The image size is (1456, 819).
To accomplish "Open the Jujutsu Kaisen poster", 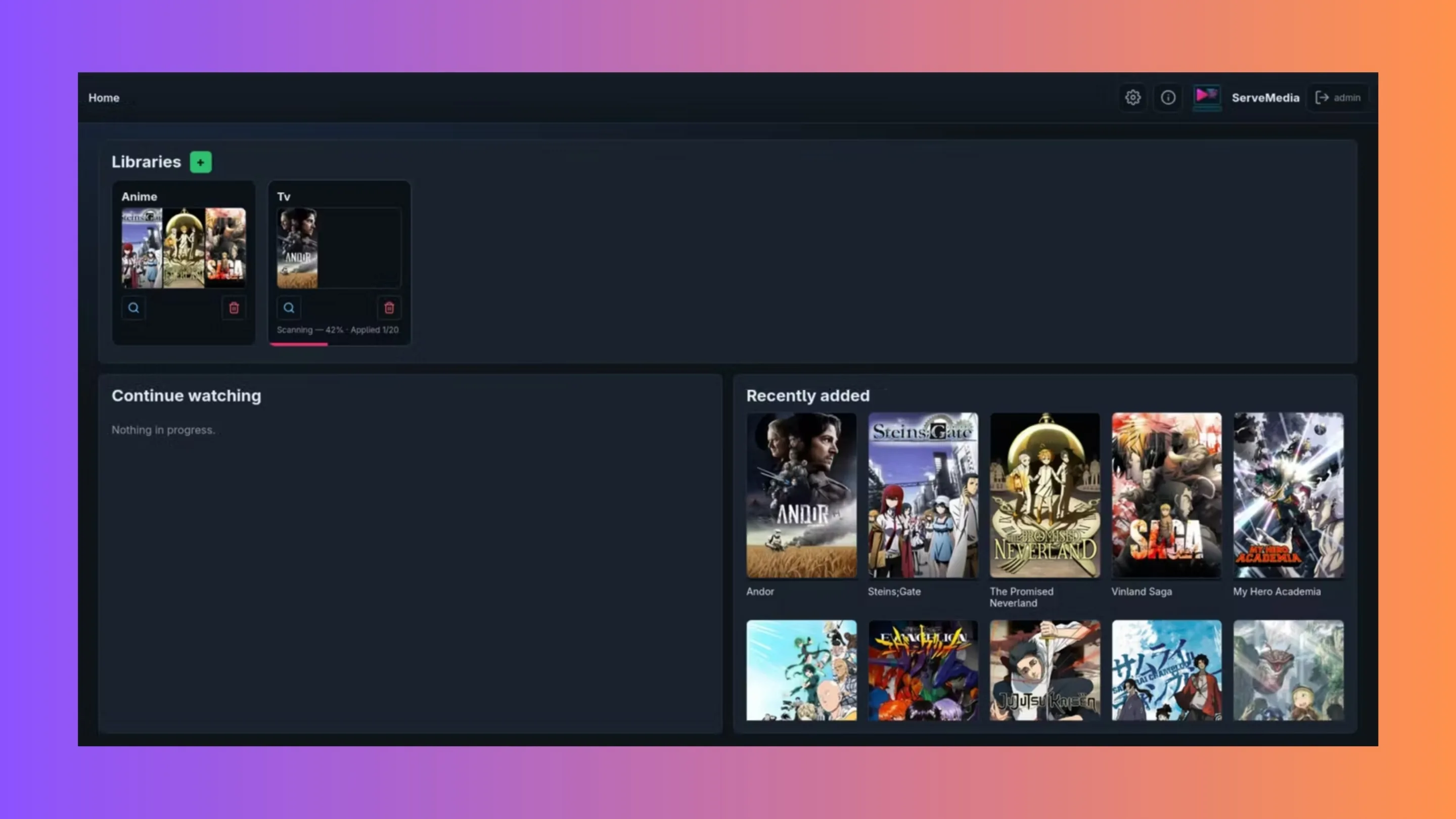I will coord(1044,670).
